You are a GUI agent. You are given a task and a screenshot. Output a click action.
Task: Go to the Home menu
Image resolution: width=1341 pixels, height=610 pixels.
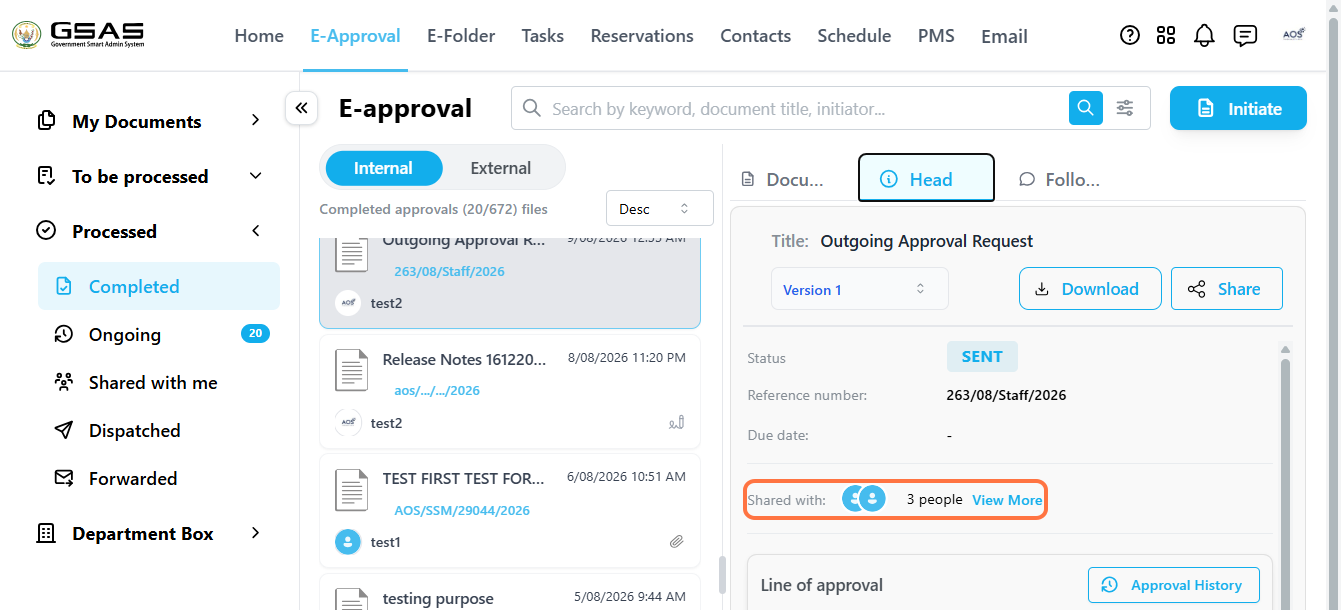coord(259,36)
